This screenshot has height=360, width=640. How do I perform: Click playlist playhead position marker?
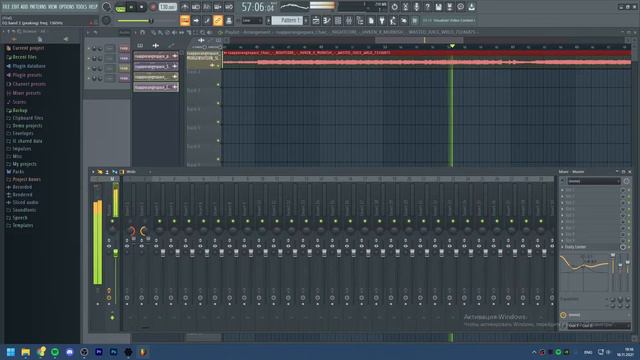pos(452,46)
